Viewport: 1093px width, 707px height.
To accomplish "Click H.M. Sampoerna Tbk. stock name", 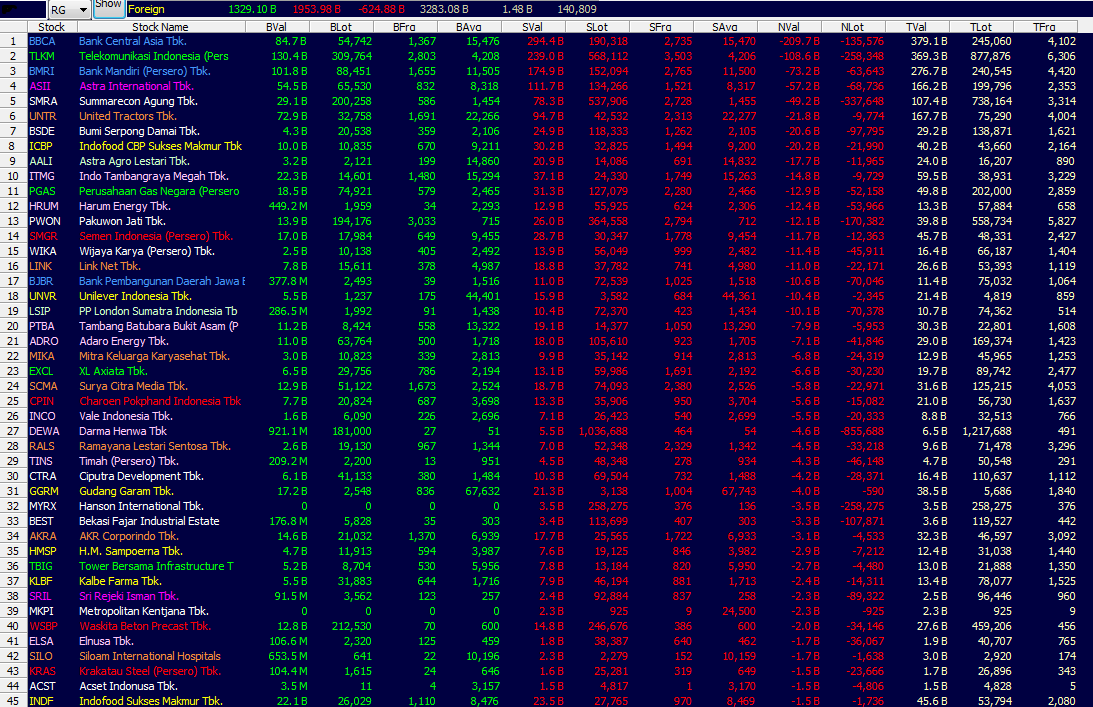I will point(131,552).
